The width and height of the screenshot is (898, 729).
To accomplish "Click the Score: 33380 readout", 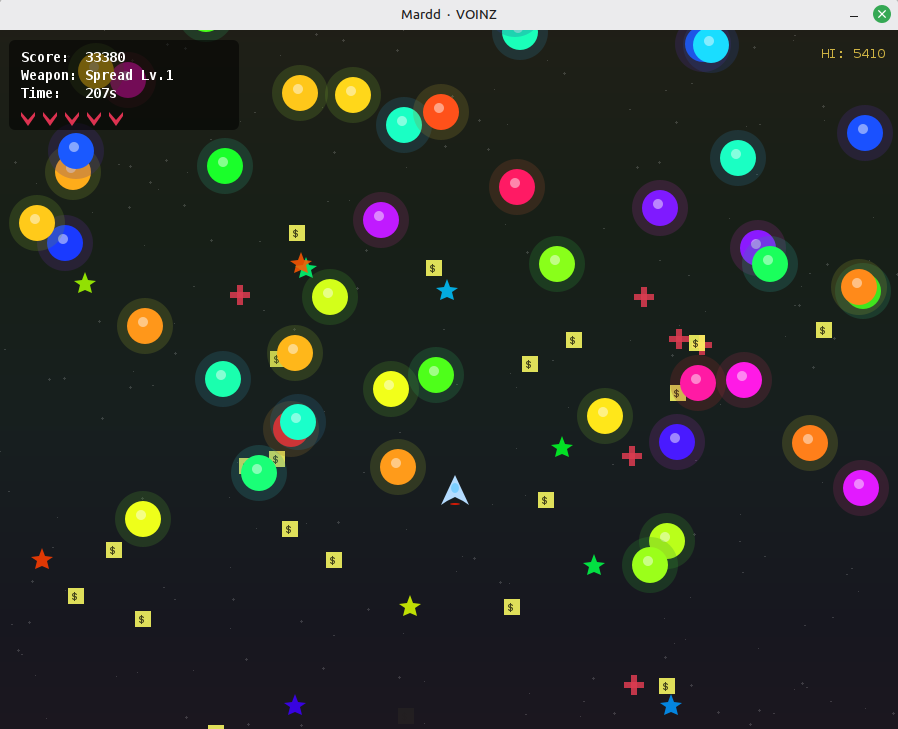I will click(x=73, y=57).
